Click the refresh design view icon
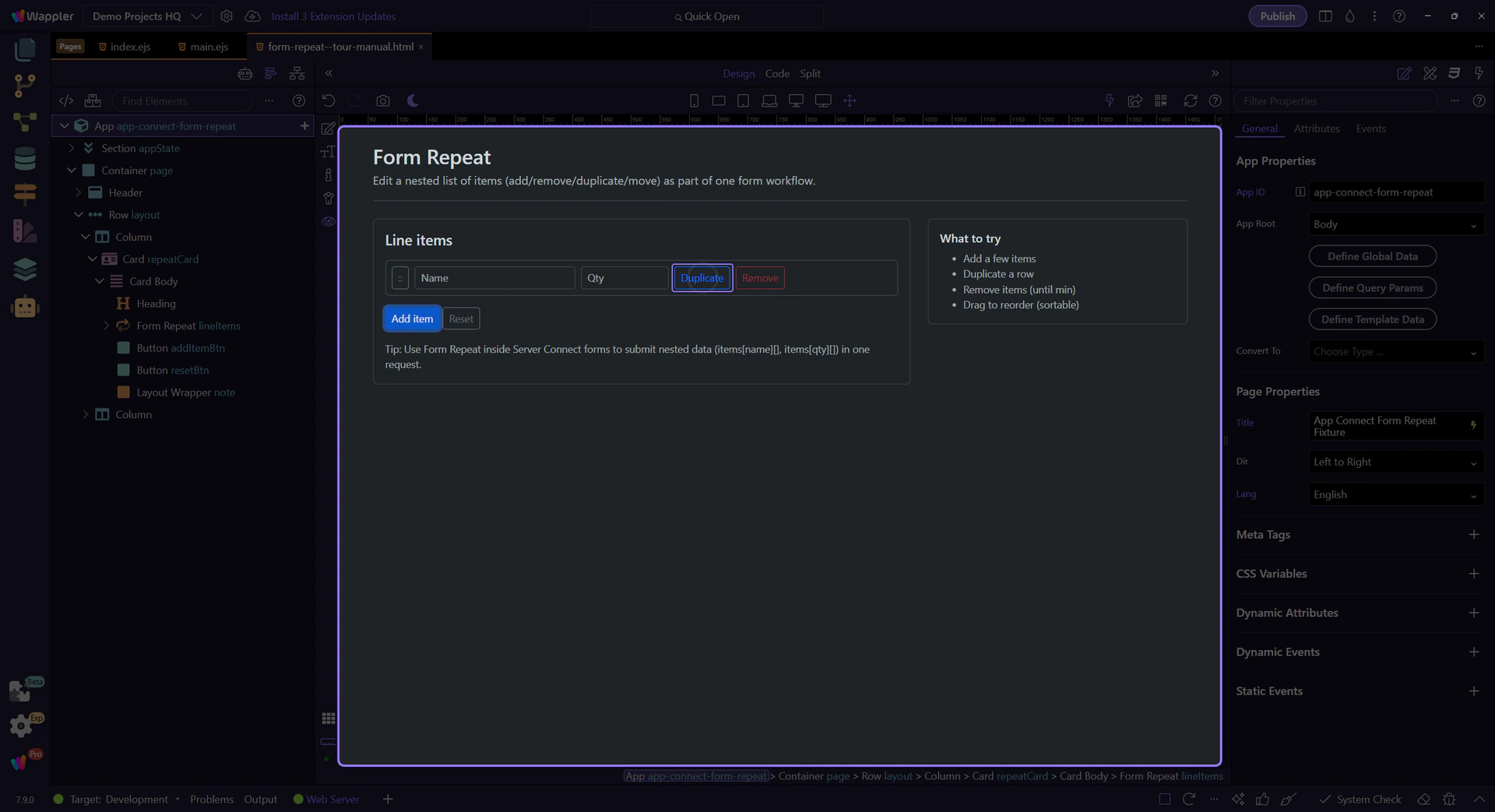Image resolution: width=1495 pixels, height=812 pixels. [x=1190, y=100]
